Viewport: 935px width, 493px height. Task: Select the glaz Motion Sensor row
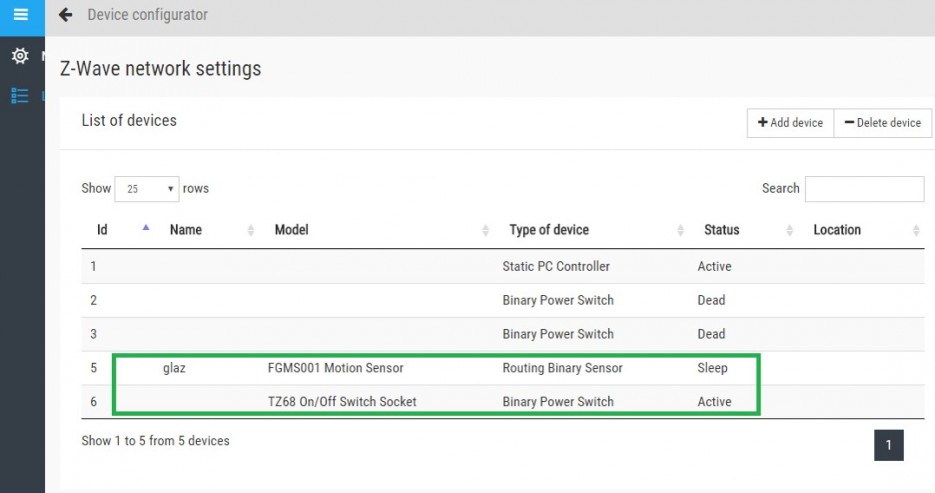(x=503, y=368)
